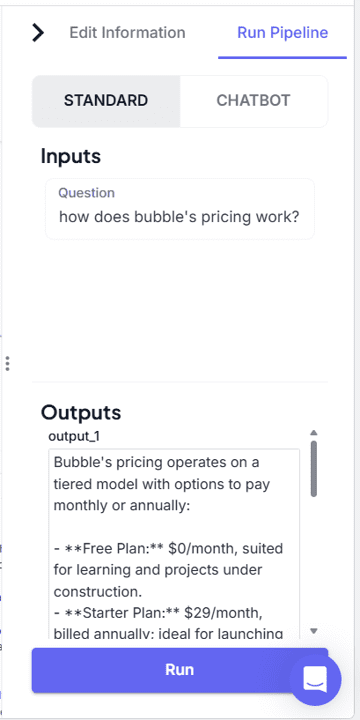Switch to CHATBOT mode
360x720 pixels.
coord(253,101)
